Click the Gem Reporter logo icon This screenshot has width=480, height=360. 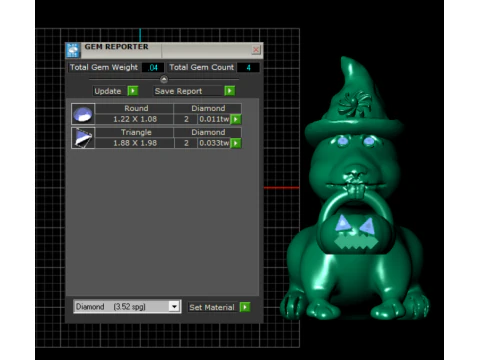pyautogui.click(x=73, y=50)
